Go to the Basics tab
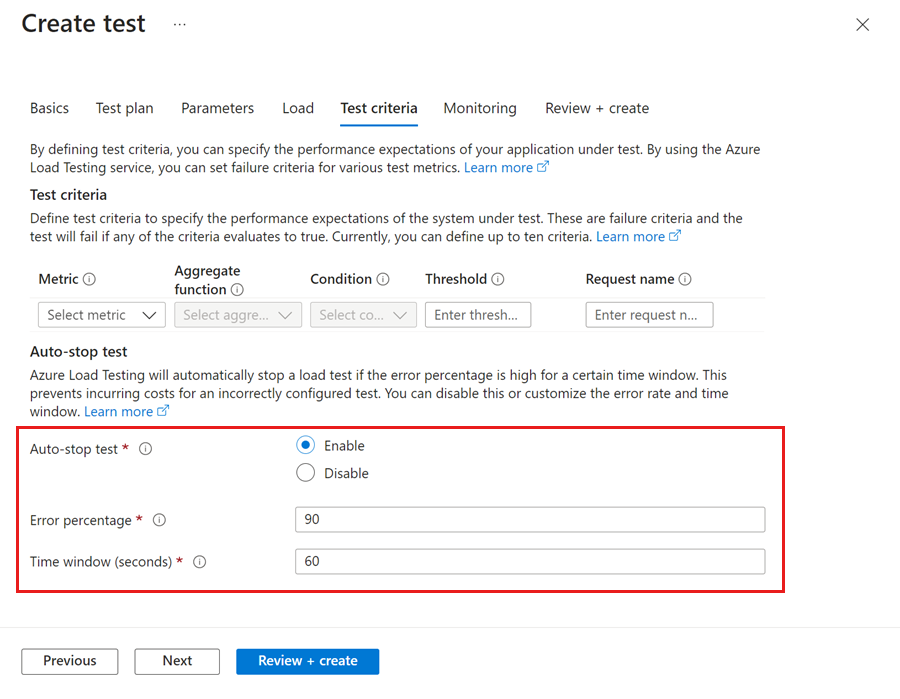900x699 pixels. [x=49, y=108]
